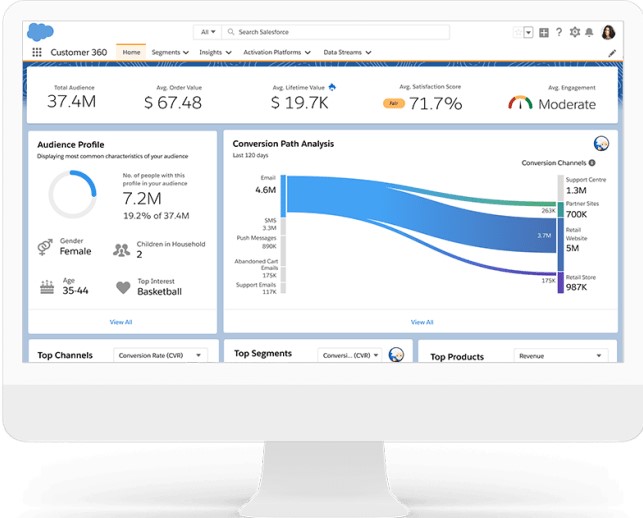
Task: Switch to the Home tab
Action: pyautogui.click(x=131, y=52)
